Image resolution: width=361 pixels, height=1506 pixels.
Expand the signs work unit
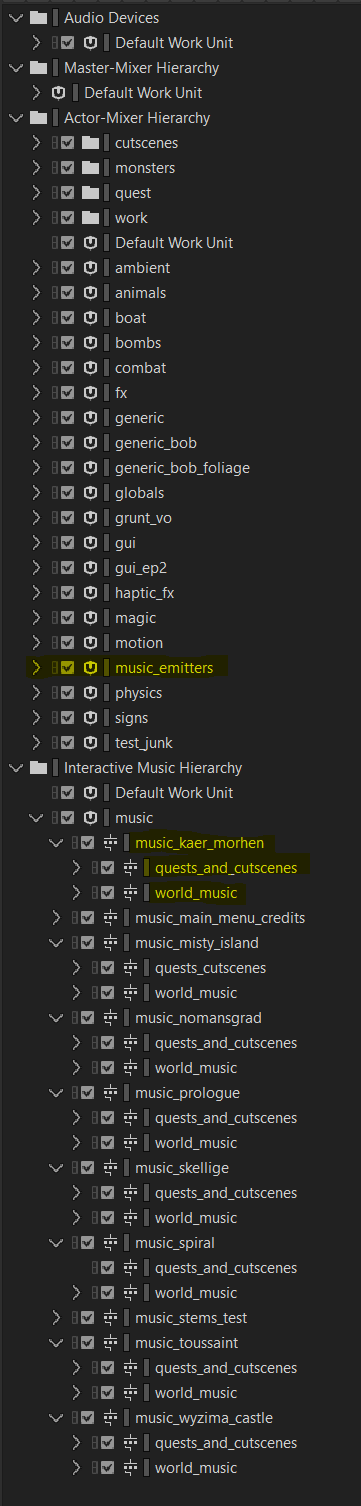(37, 718)
